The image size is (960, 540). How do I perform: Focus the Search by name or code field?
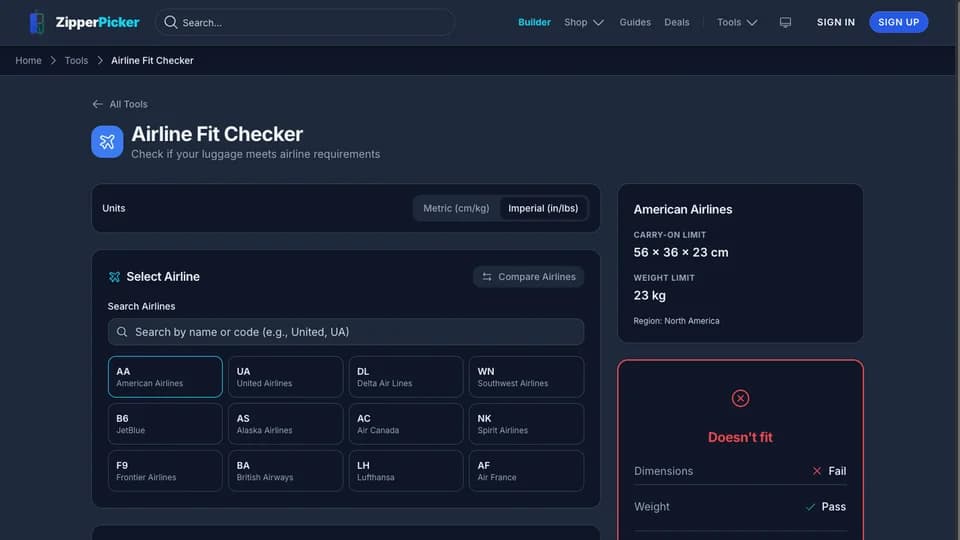point(346,332)
